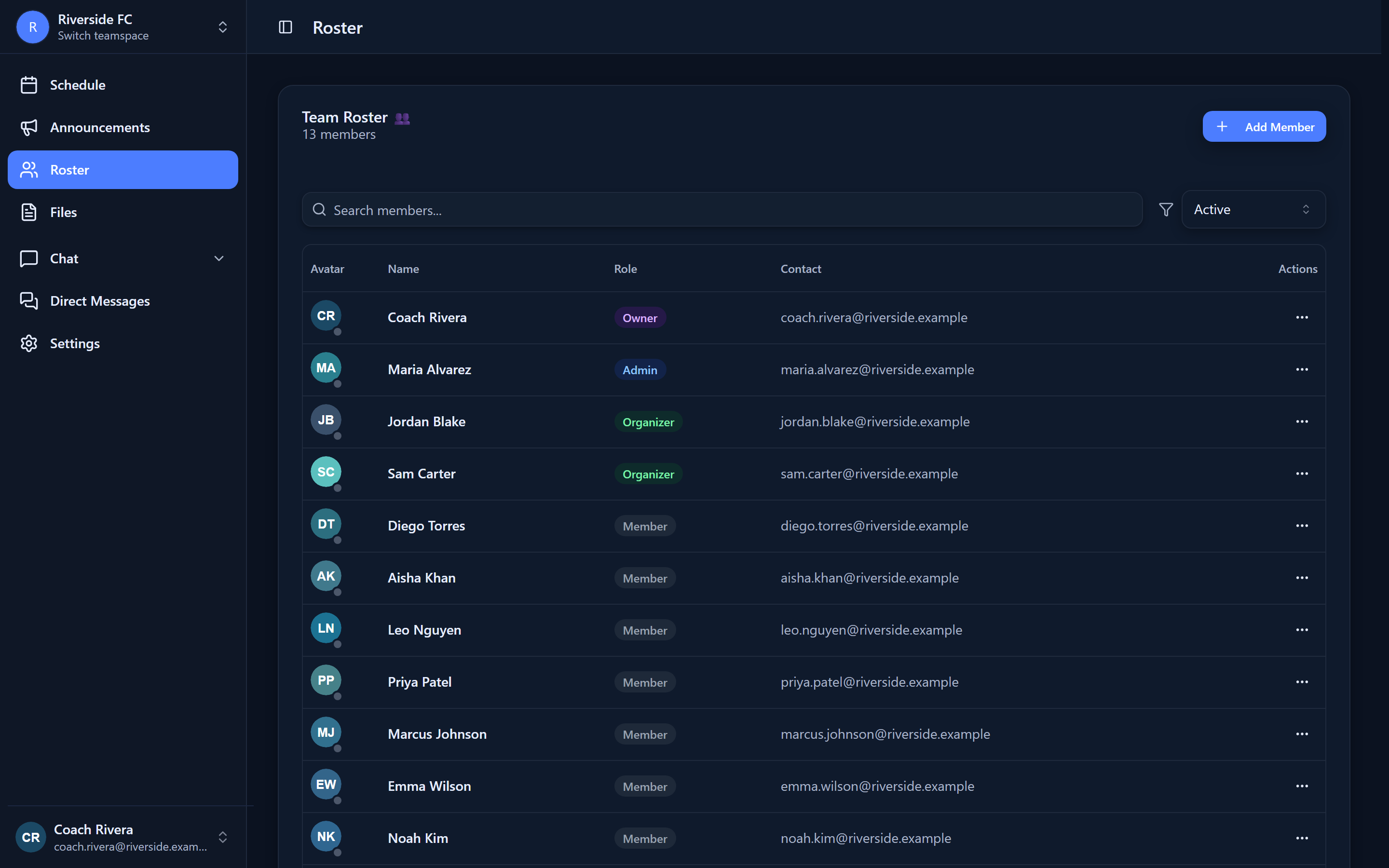1389x868 pixels.
Task: Click the jordan.blake@riverside.example email
Action: point(875,421)
